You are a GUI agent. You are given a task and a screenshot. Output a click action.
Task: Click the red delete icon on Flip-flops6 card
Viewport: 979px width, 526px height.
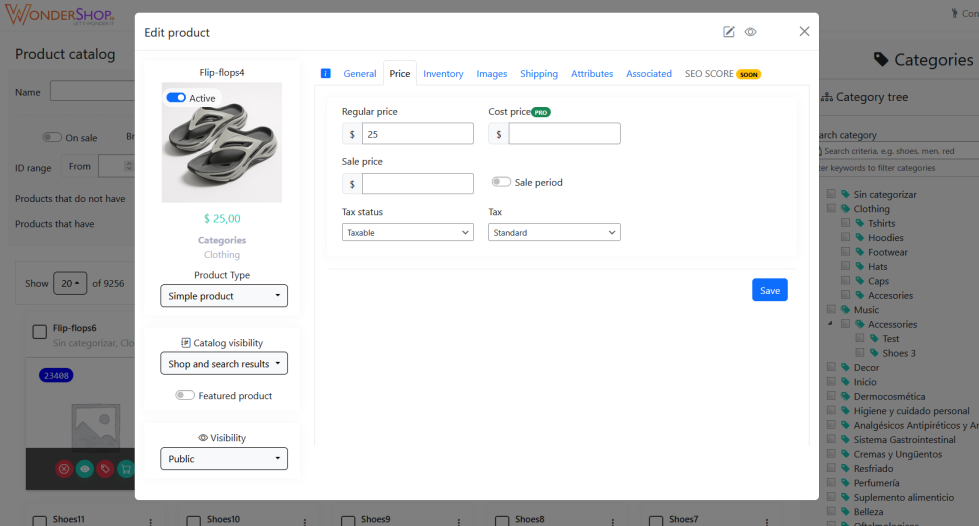(64, 468)
